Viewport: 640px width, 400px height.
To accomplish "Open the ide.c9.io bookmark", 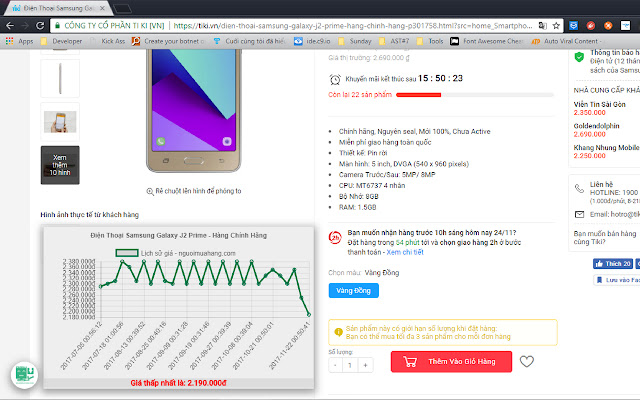I will tap(312, 41).
